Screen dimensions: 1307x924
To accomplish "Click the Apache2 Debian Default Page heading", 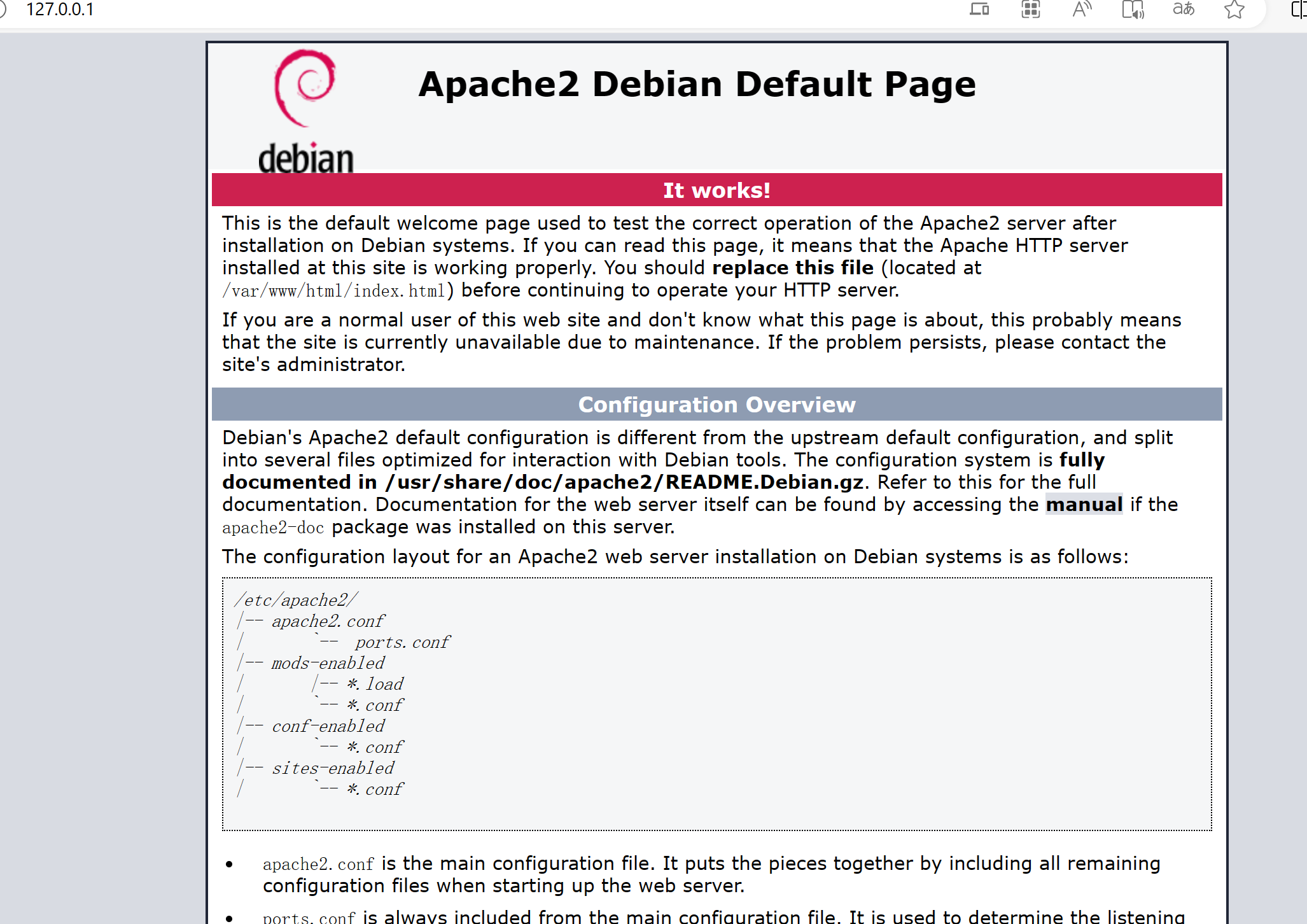I will [697, 84].
